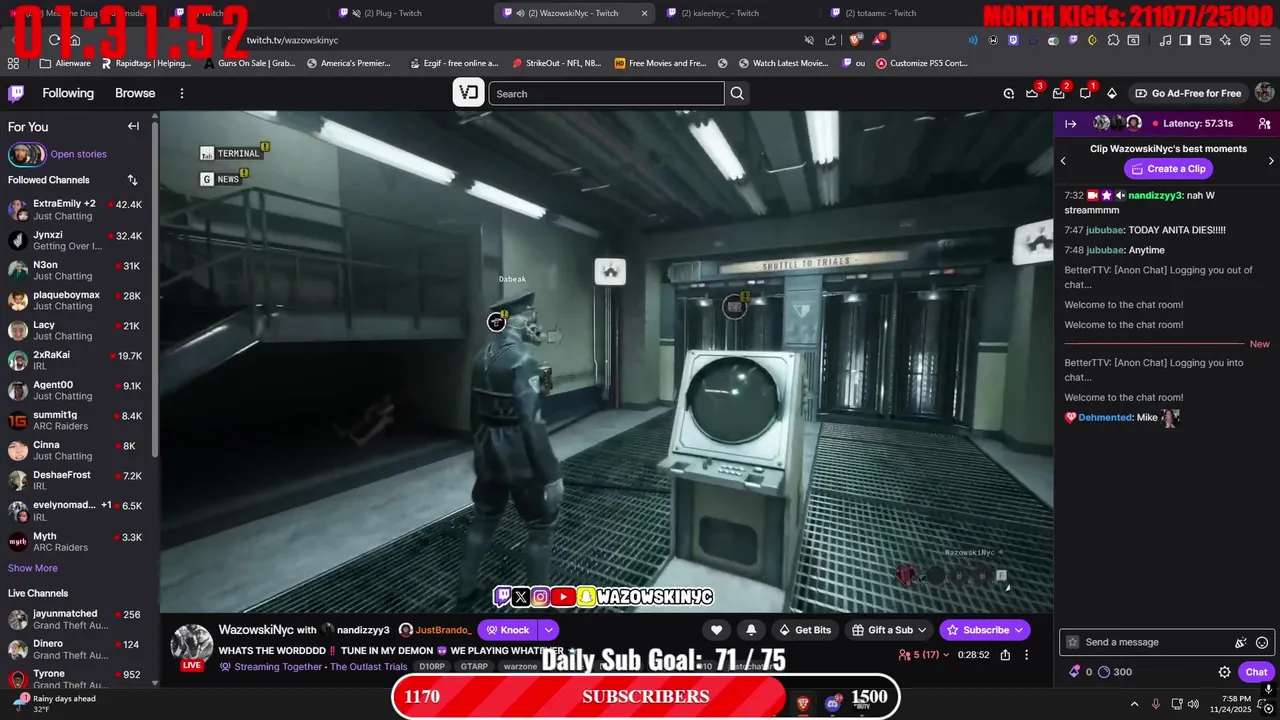Image resolution: width=1280 pixels, height=720 pixels.
Task: Open the Browse nav item
Action: [x=135, y=93]
